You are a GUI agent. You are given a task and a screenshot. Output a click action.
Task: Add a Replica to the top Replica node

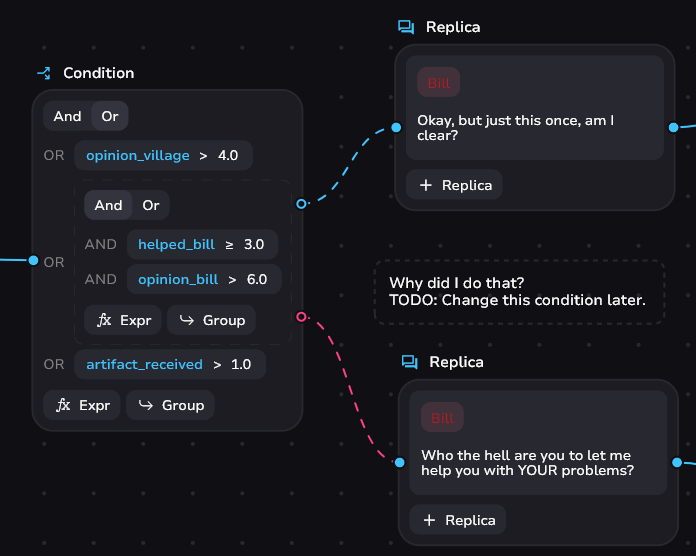coord(455,185)
